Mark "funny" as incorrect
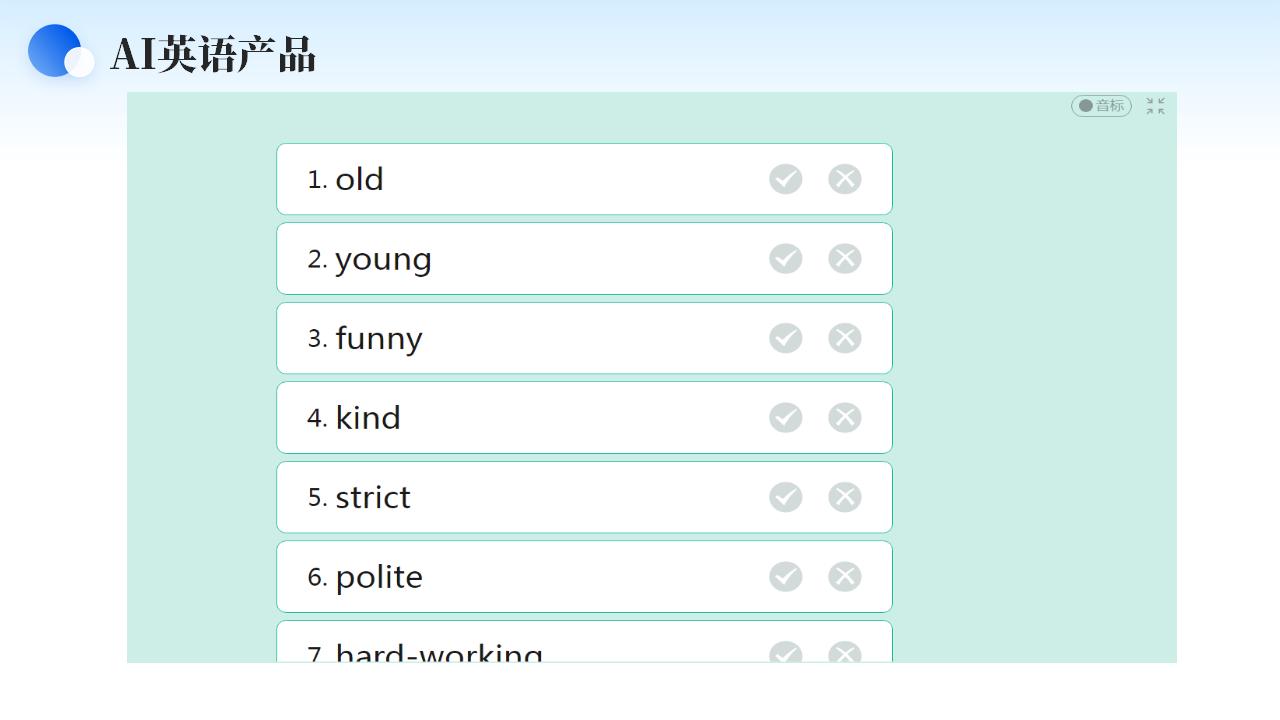This screenshot has width=1280, height=720. (x=844, y=338)
